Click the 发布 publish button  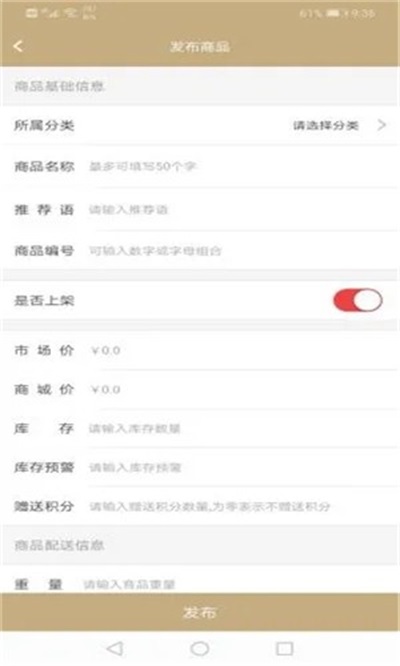[x=200, y=612]
